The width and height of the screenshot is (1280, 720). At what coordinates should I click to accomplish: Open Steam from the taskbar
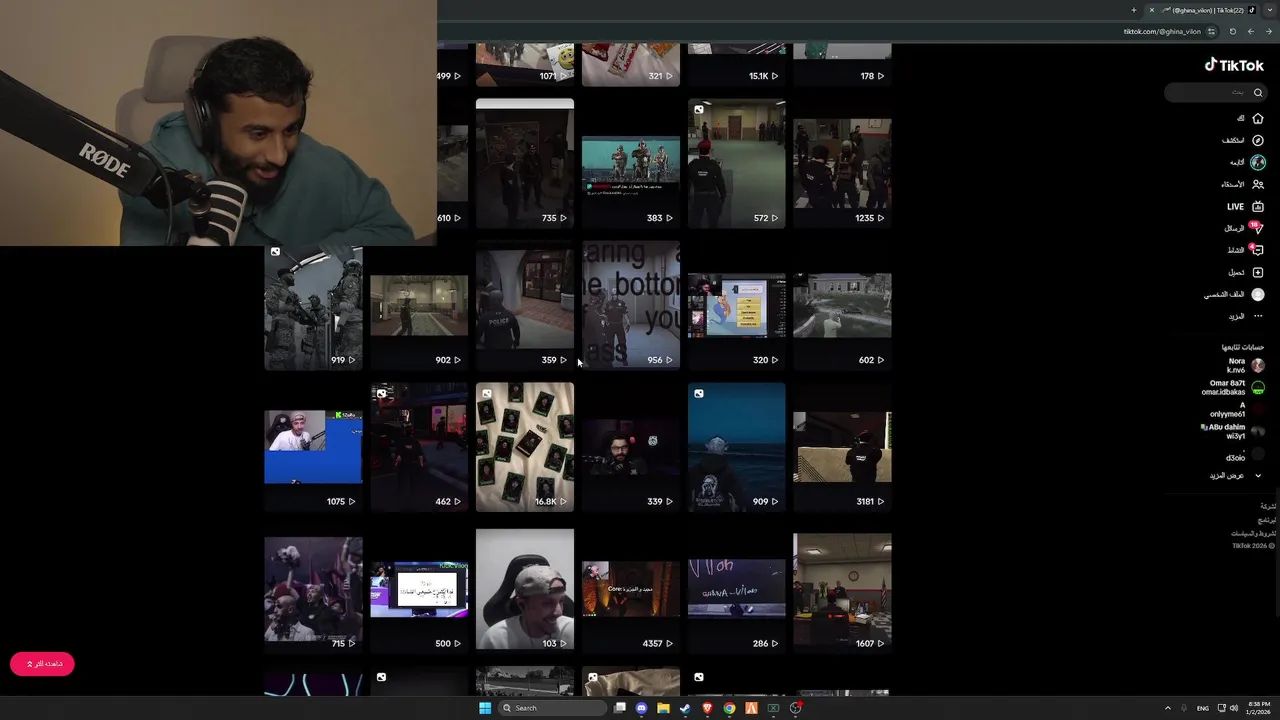(x=685, y=708)
